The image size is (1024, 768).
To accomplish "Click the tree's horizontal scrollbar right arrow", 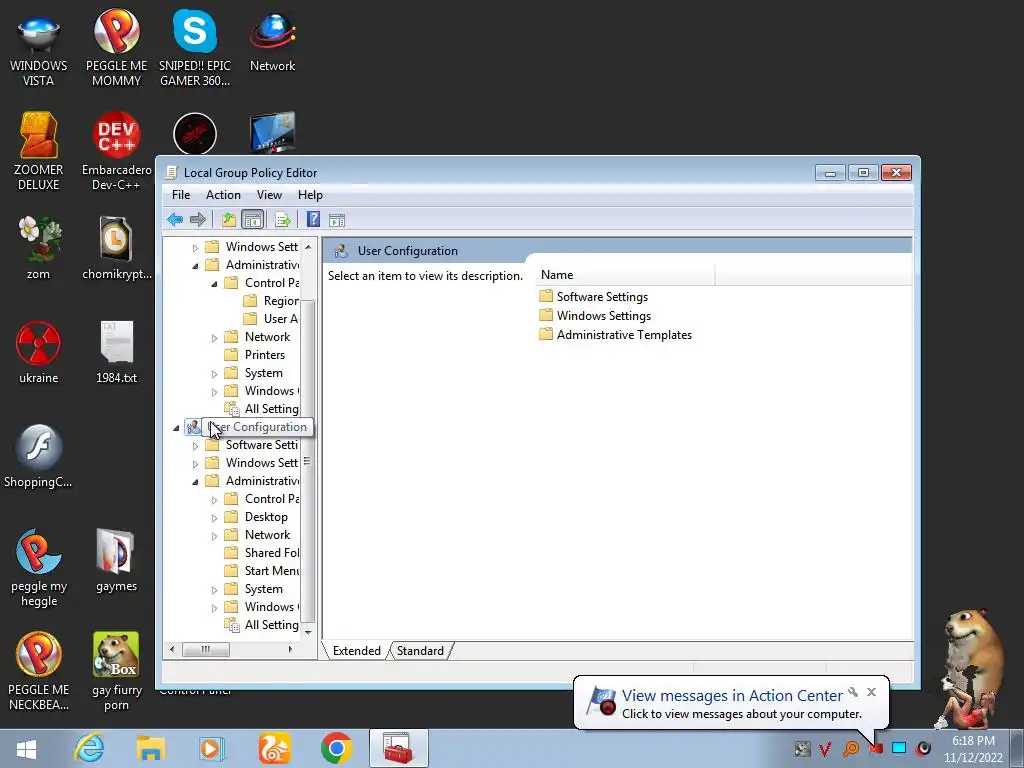I will coord(290,649).
